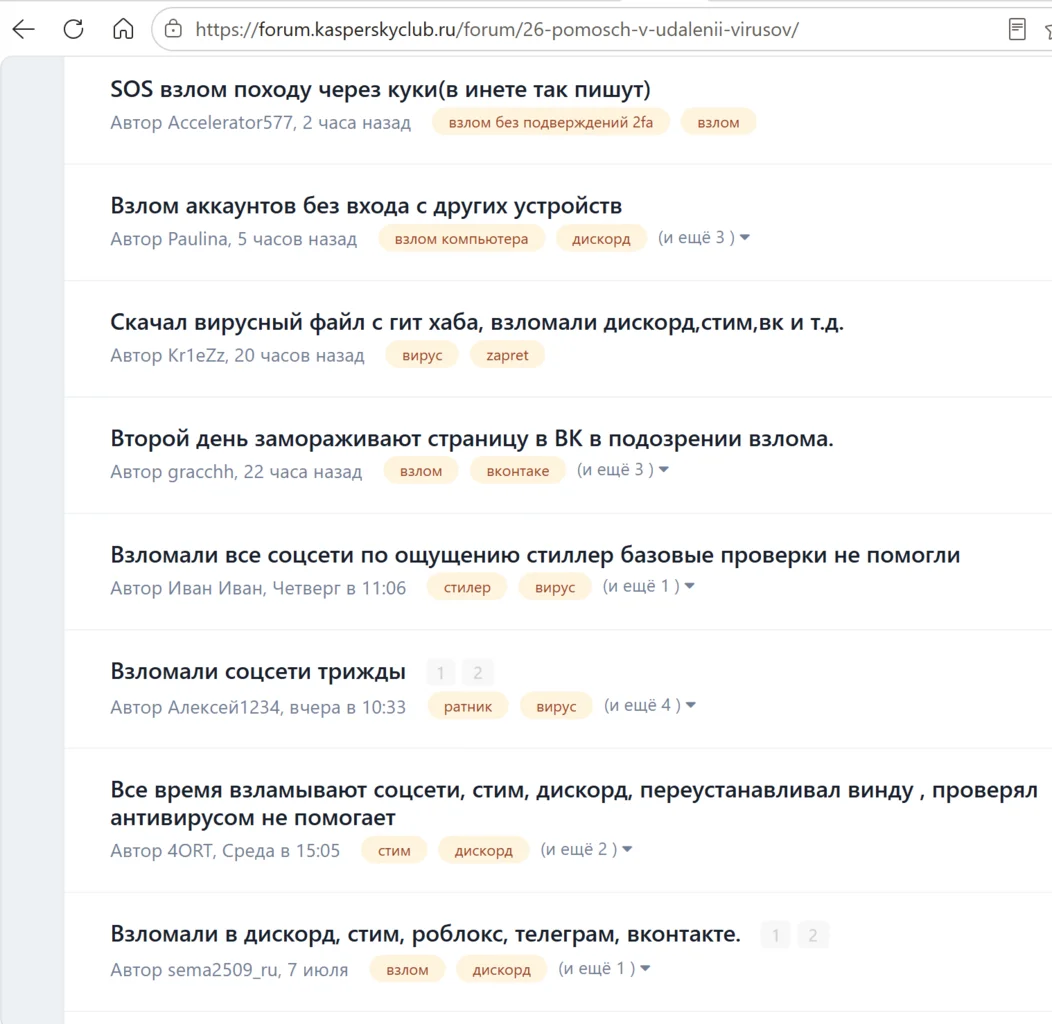Open author profile Kr1eZz
Viewport: 1052px width, 1024px height.
196,356
